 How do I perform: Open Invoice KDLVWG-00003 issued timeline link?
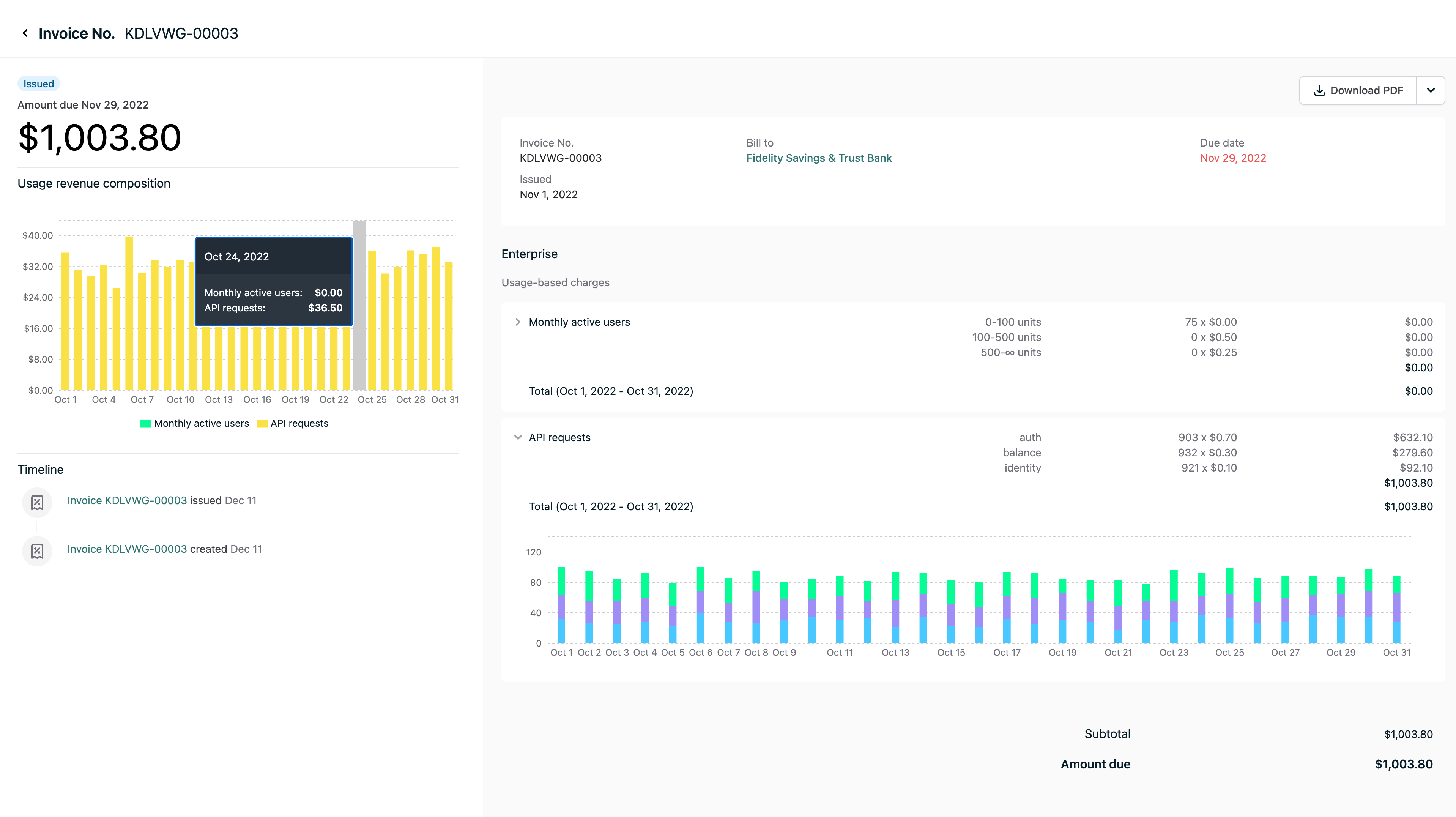point(127,500)
